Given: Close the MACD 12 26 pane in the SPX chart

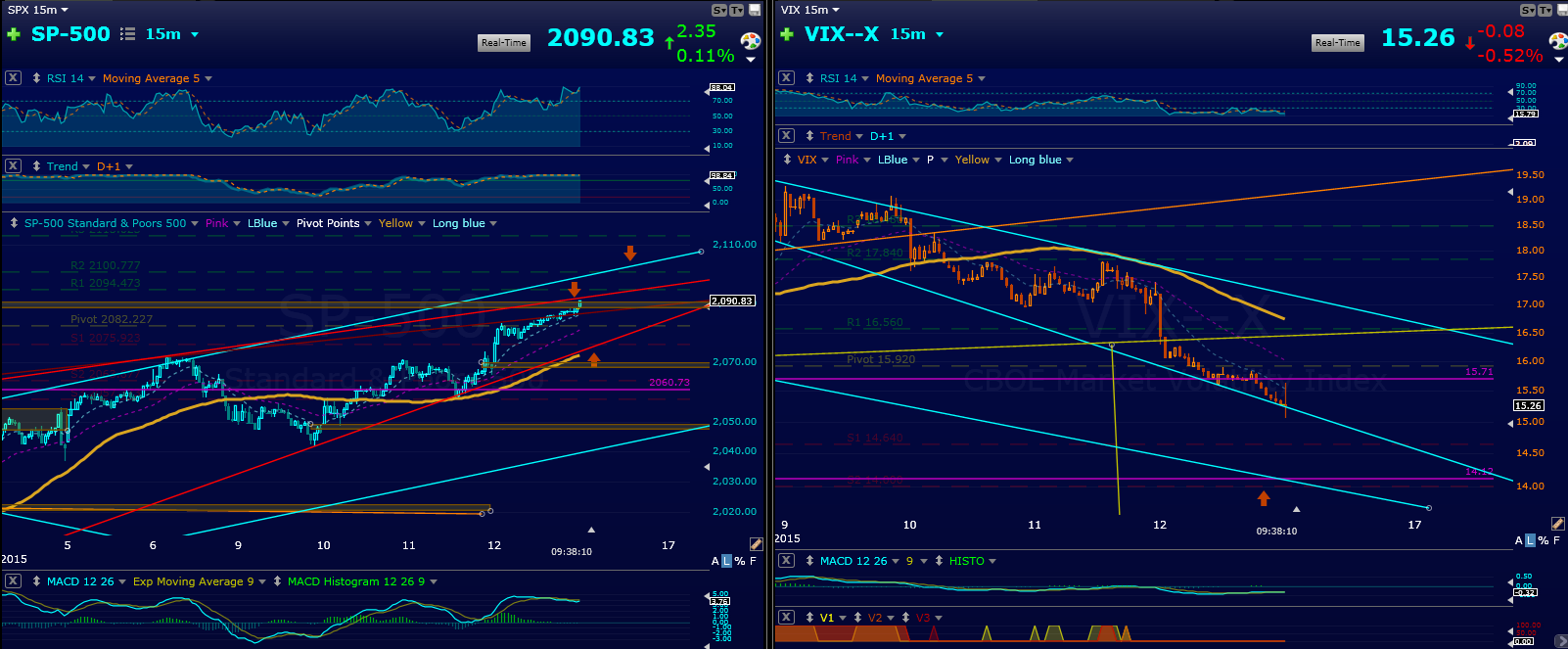Looking at the screenshot, I should click(x=13, y=581).
